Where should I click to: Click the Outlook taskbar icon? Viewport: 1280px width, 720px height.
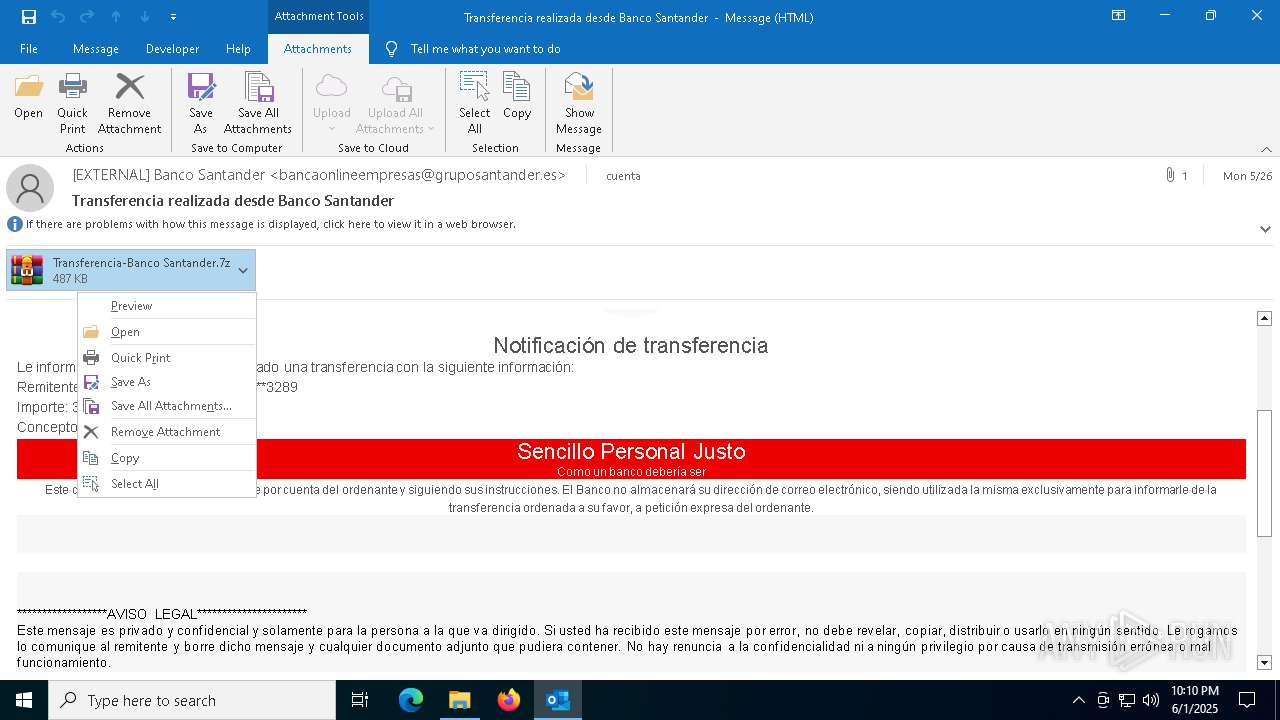pyautogui.click(x=557, y=700)
